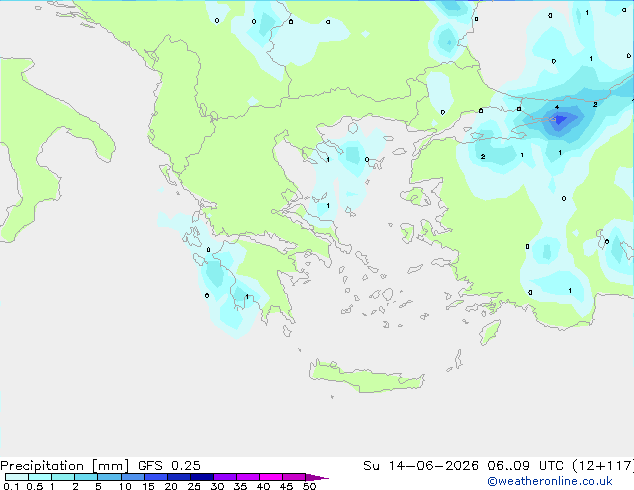Click the 'Precipitation [mm]' title text
Image resolution: width=634 pixels, height=490 pixels.
(x=64, y=466)
